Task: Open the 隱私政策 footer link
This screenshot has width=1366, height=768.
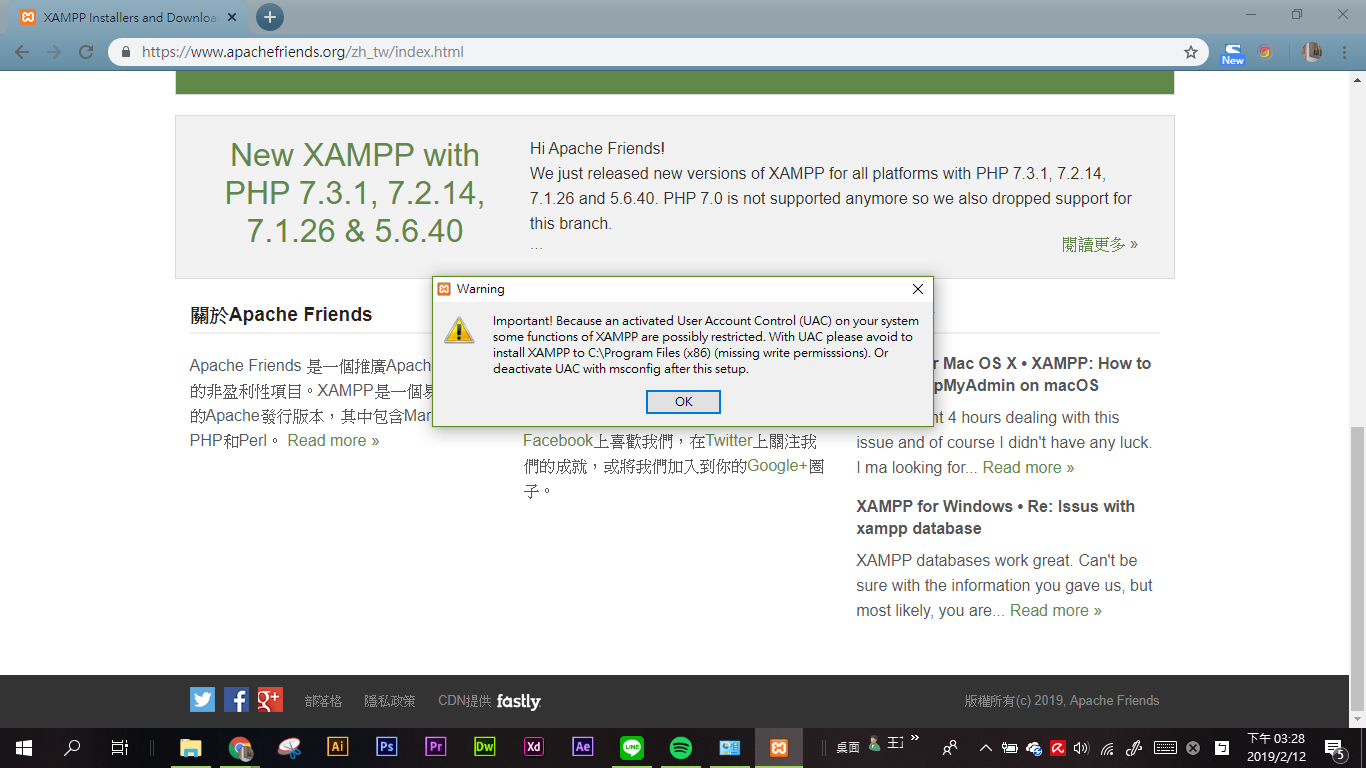Action: point(389,701)
